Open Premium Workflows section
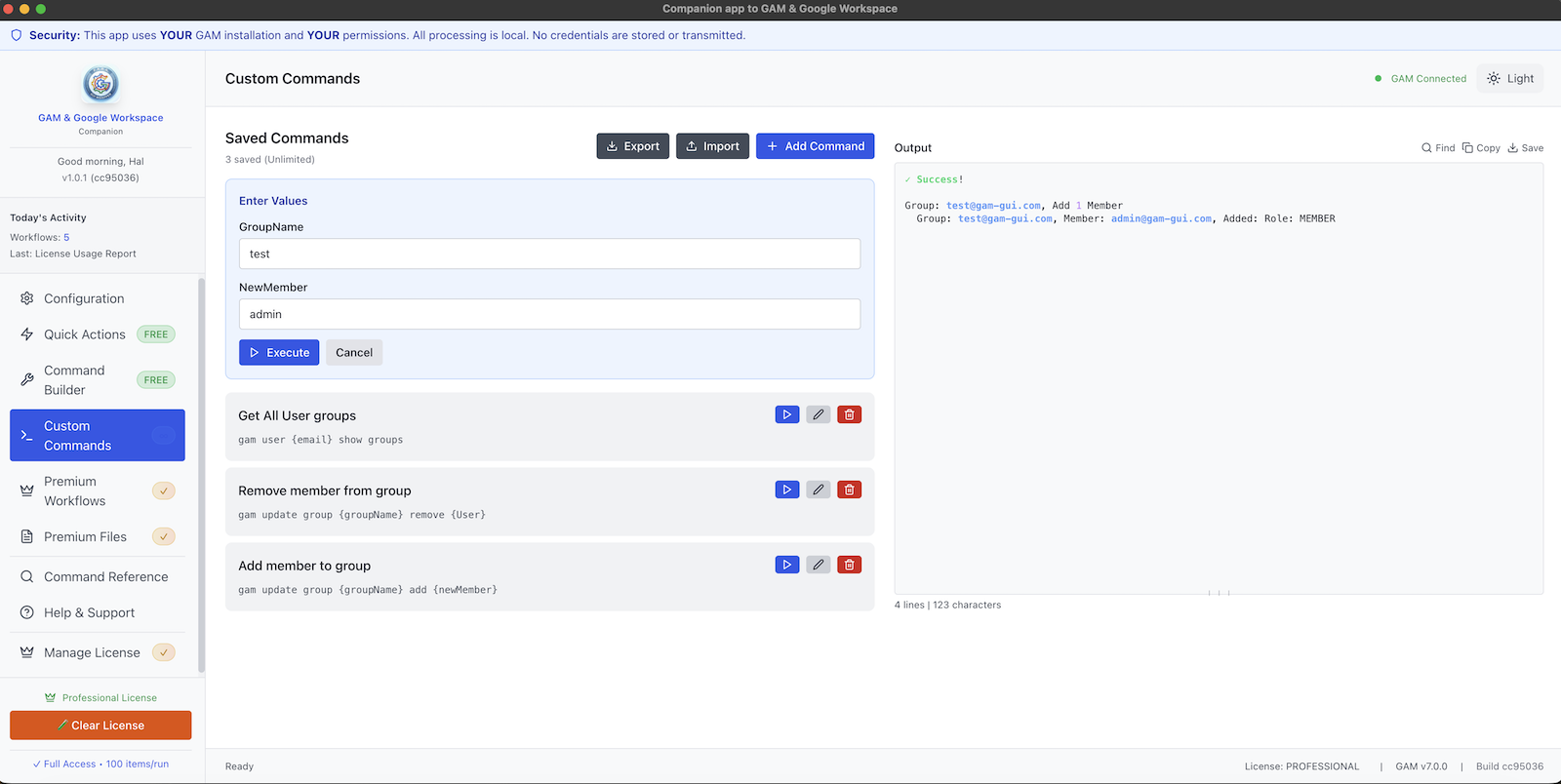This screenshot has width=1561, height=784. [x=98, y=491]
